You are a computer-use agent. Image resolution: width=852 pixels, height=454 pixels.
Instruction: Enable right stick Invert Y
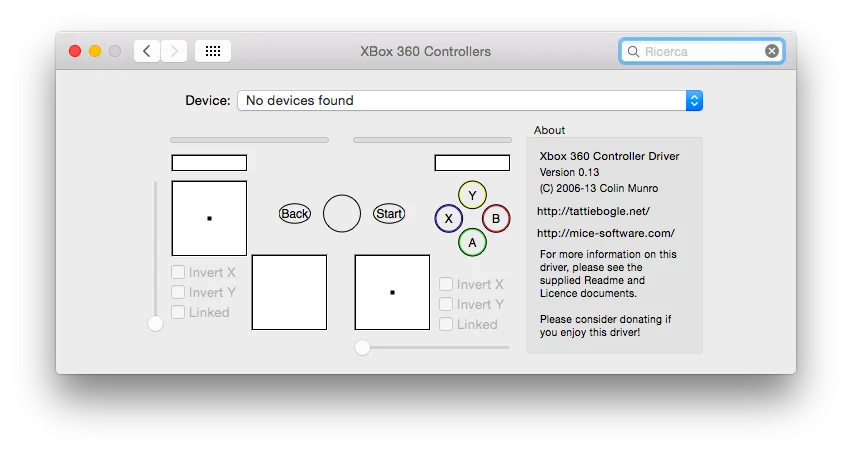coord(446,304)
